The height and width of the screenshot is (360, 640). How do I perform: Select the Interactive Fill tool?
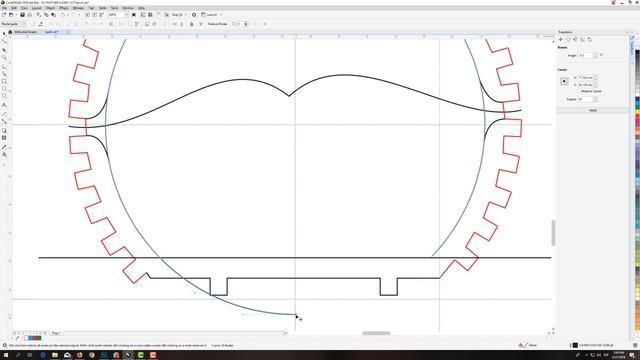pos(4,155)
